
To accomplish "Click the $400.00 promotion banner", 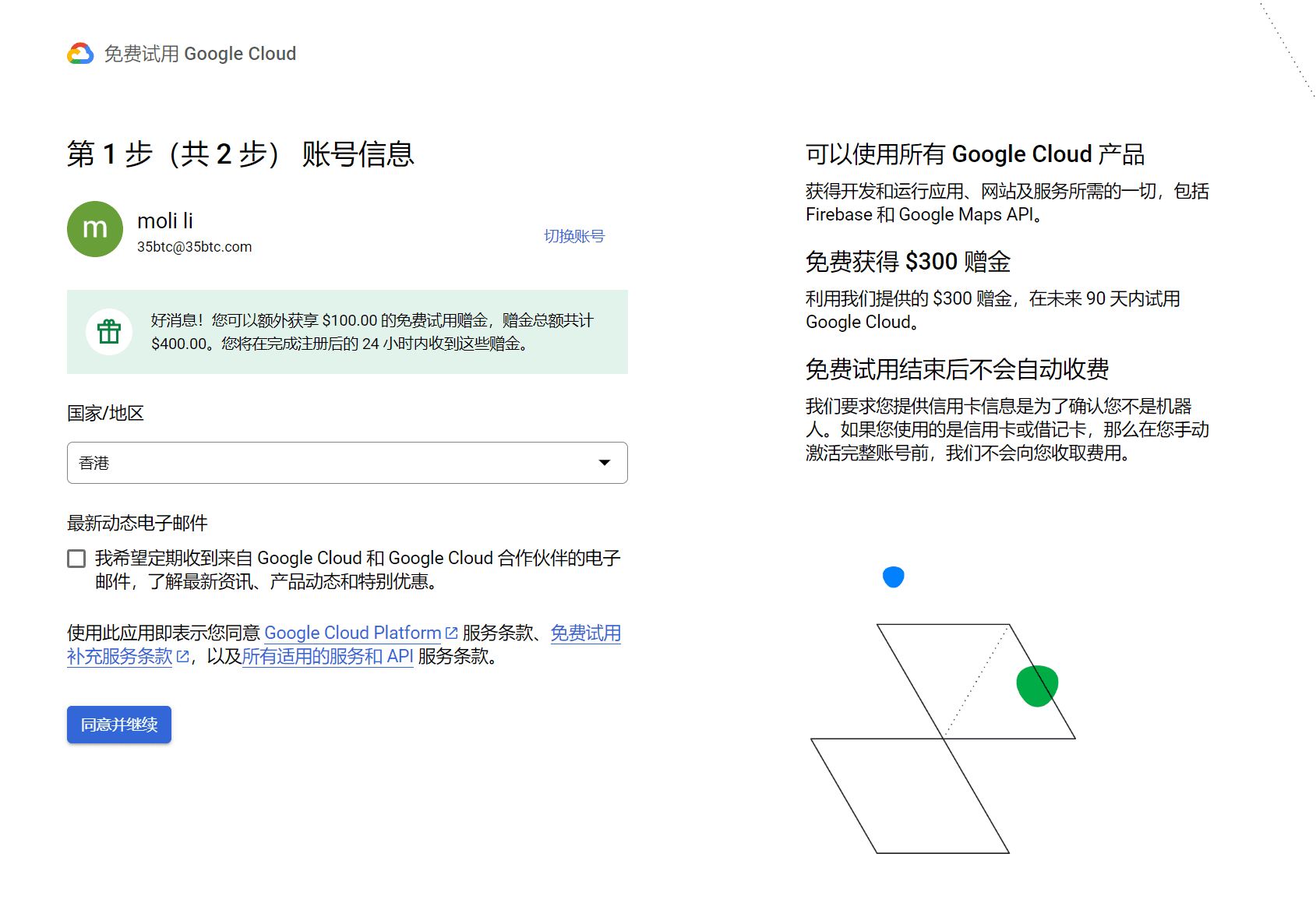I will coord(347,331).
